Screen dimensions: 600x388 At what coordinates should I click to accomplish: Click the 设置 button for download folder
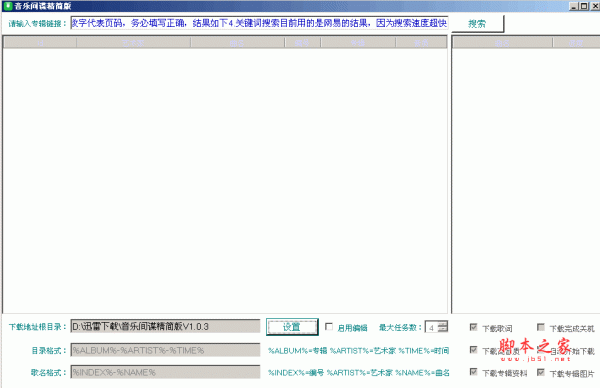click(292, 327)
